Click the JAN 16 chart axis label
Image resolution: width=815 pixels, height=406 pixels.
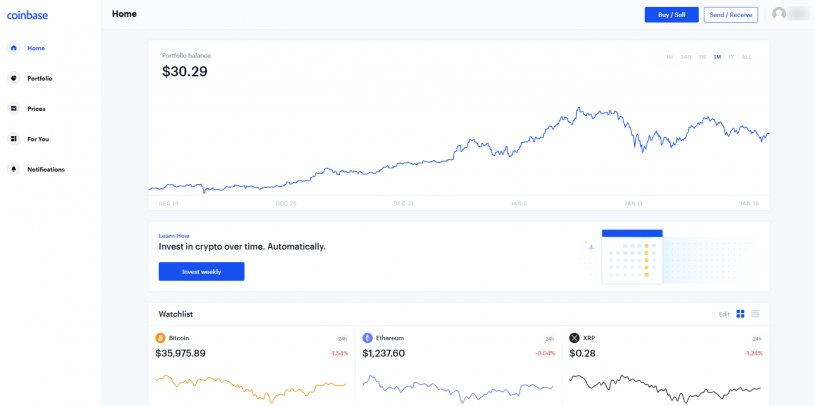[749, 204]
